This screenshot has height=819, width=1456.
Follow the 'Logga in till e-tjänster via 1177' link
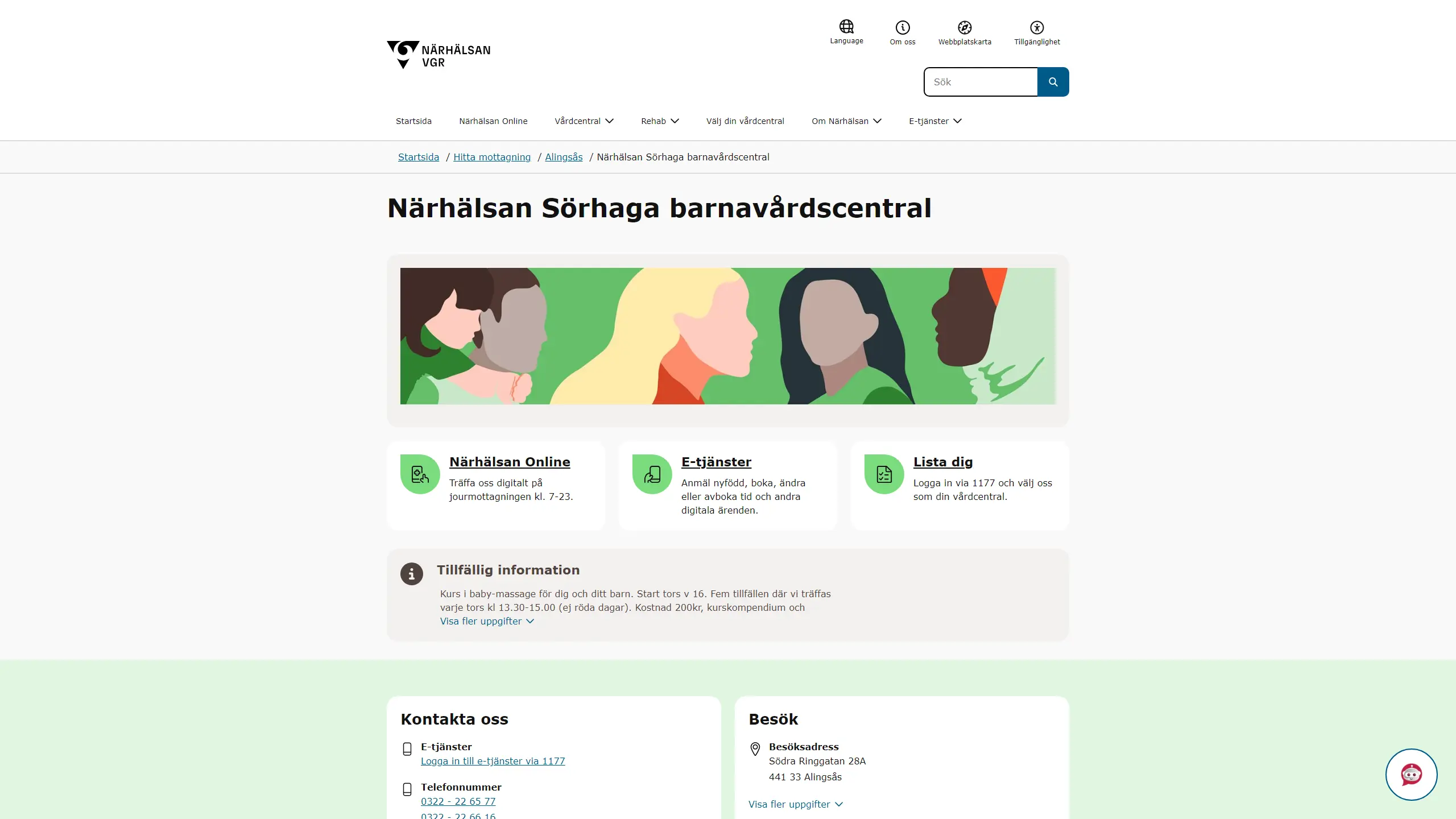pos(493,761)
